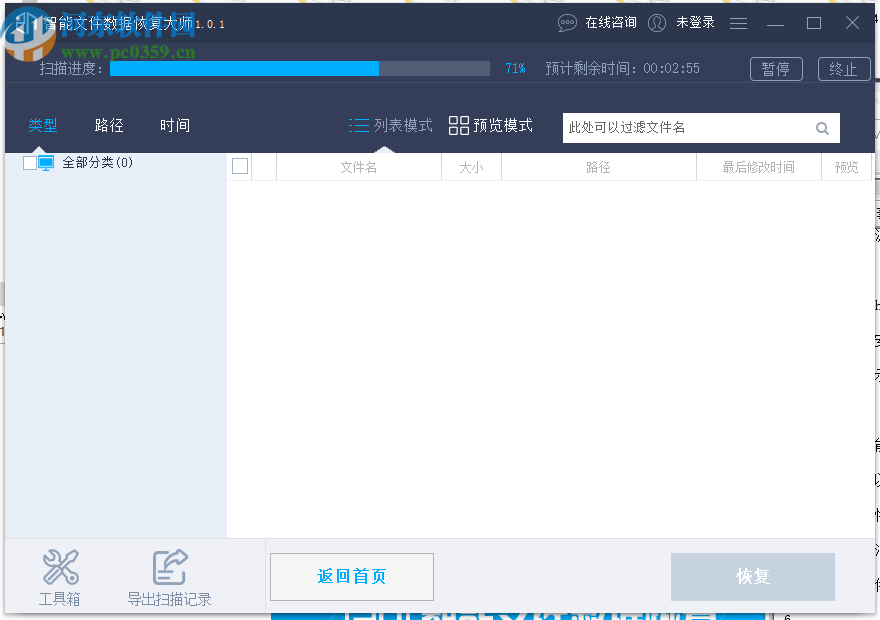880x620 pixels.
Task: Select the 列表模式 list view icon
Action: tap(359, 125)
